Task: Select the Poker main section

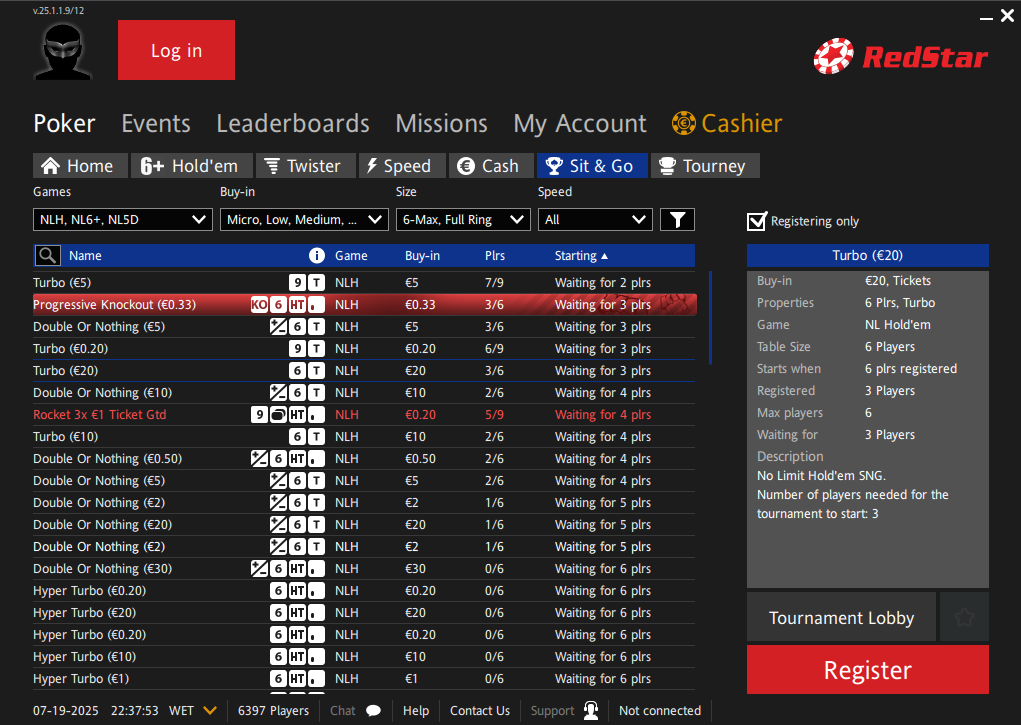Action: tap(64, 123)
